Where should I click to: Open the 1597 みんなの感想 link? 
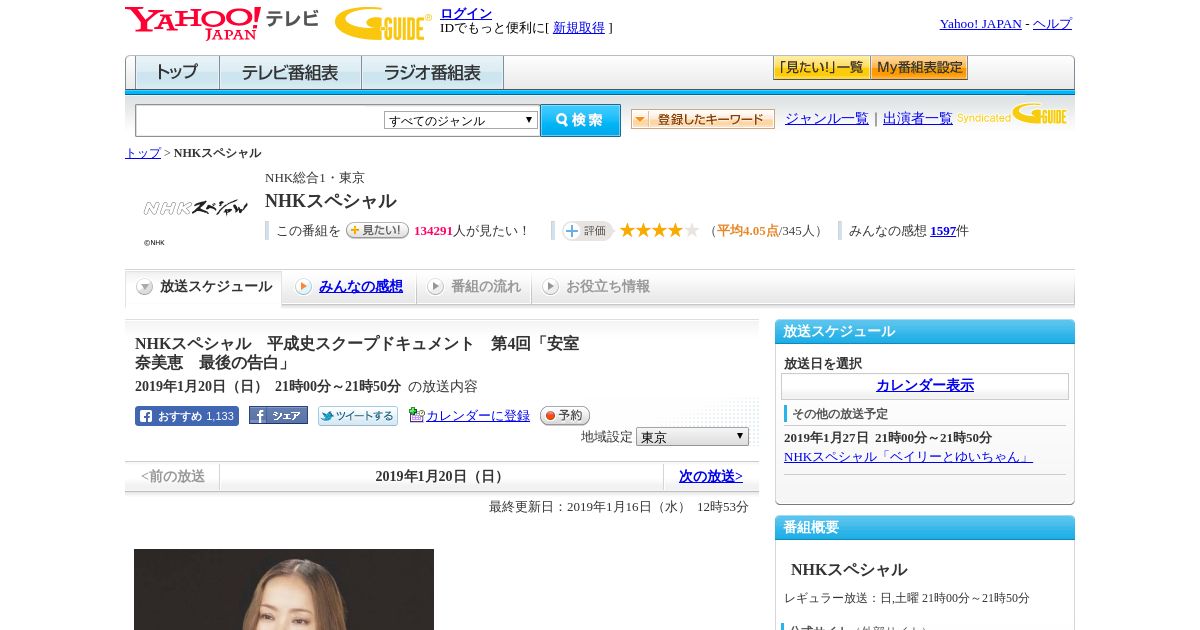pyautogui.click(x=943, y=231)
